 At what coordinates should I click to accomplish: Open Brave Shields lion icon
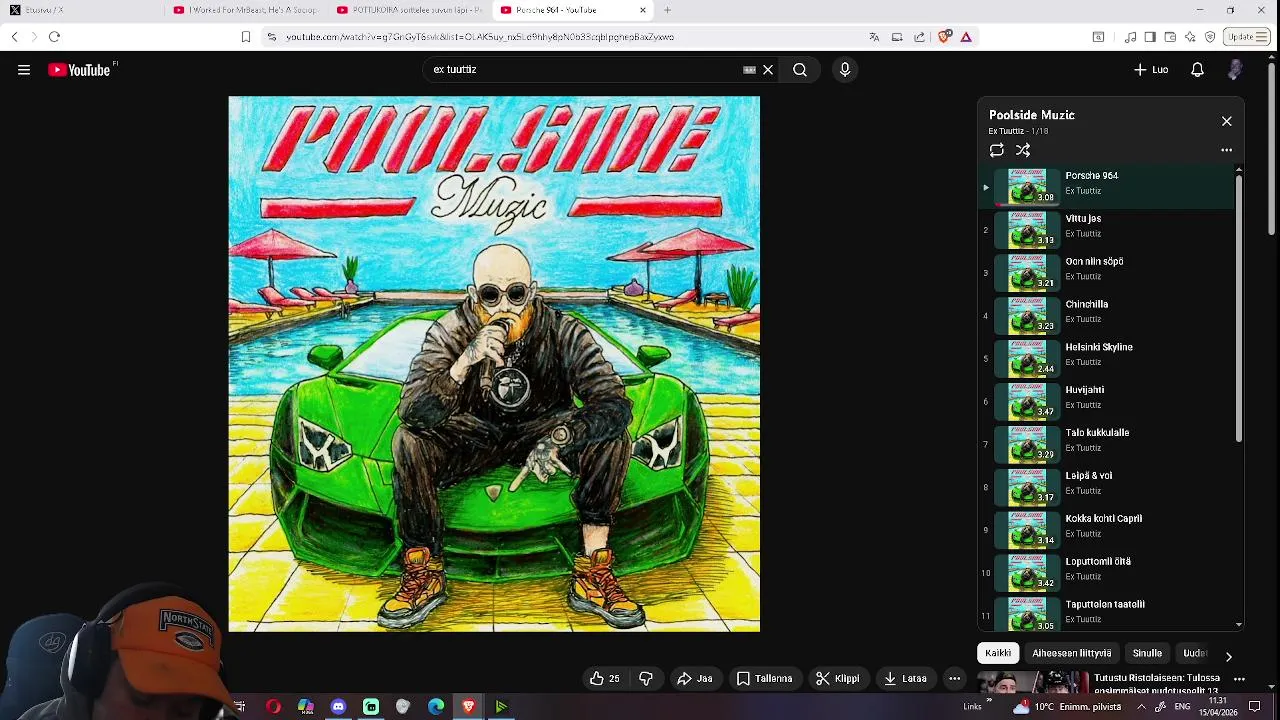click(x=944, y=37)
